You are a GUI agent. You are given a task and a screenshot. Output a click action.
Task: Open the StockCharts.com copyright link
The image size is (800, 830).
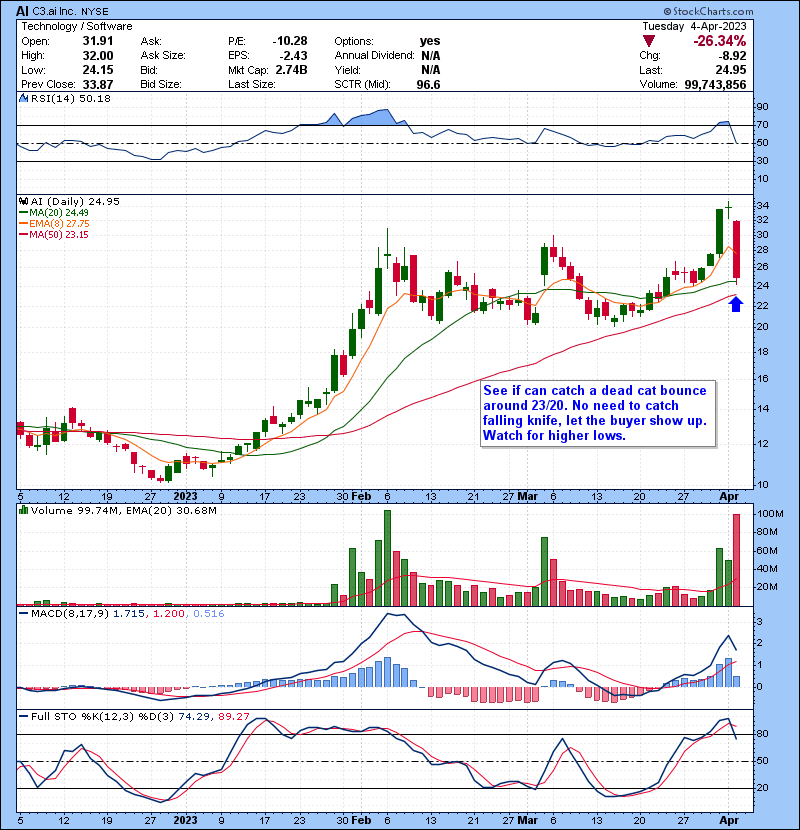point(708,11)
